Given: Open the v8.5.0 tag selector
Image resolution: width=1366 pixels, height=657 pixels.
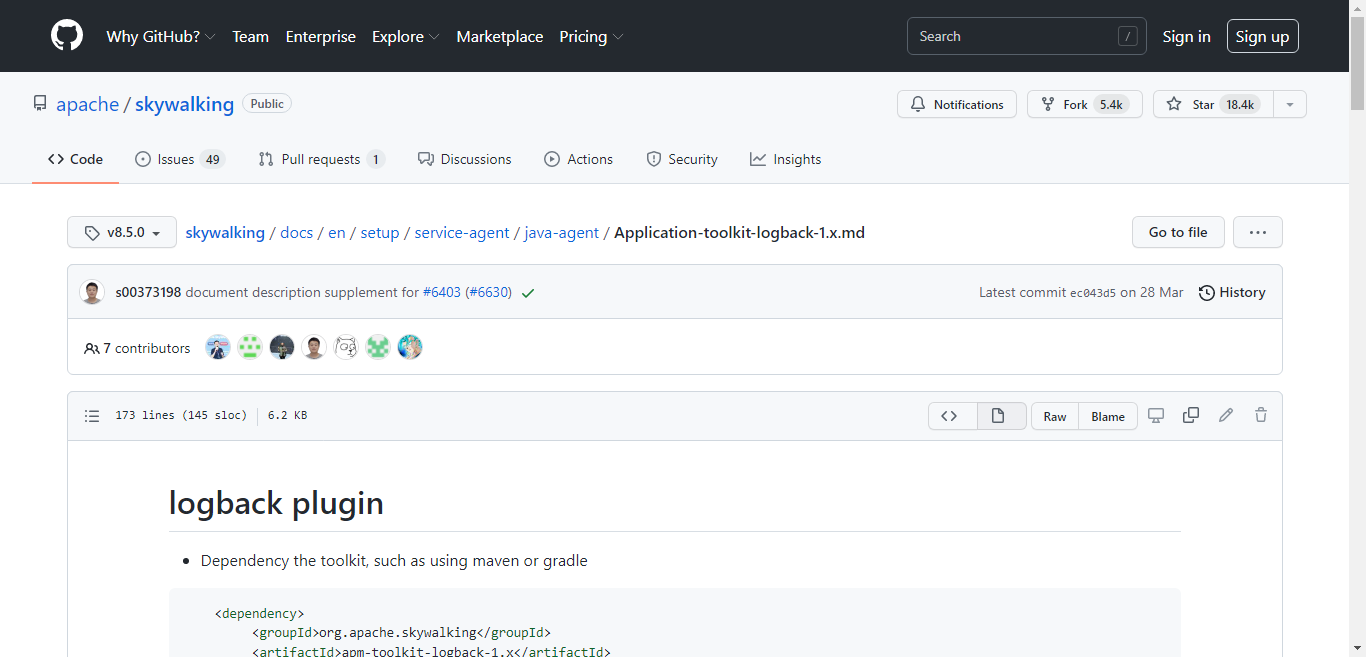Looking at the screenshot, I should [x=122, y=232].
